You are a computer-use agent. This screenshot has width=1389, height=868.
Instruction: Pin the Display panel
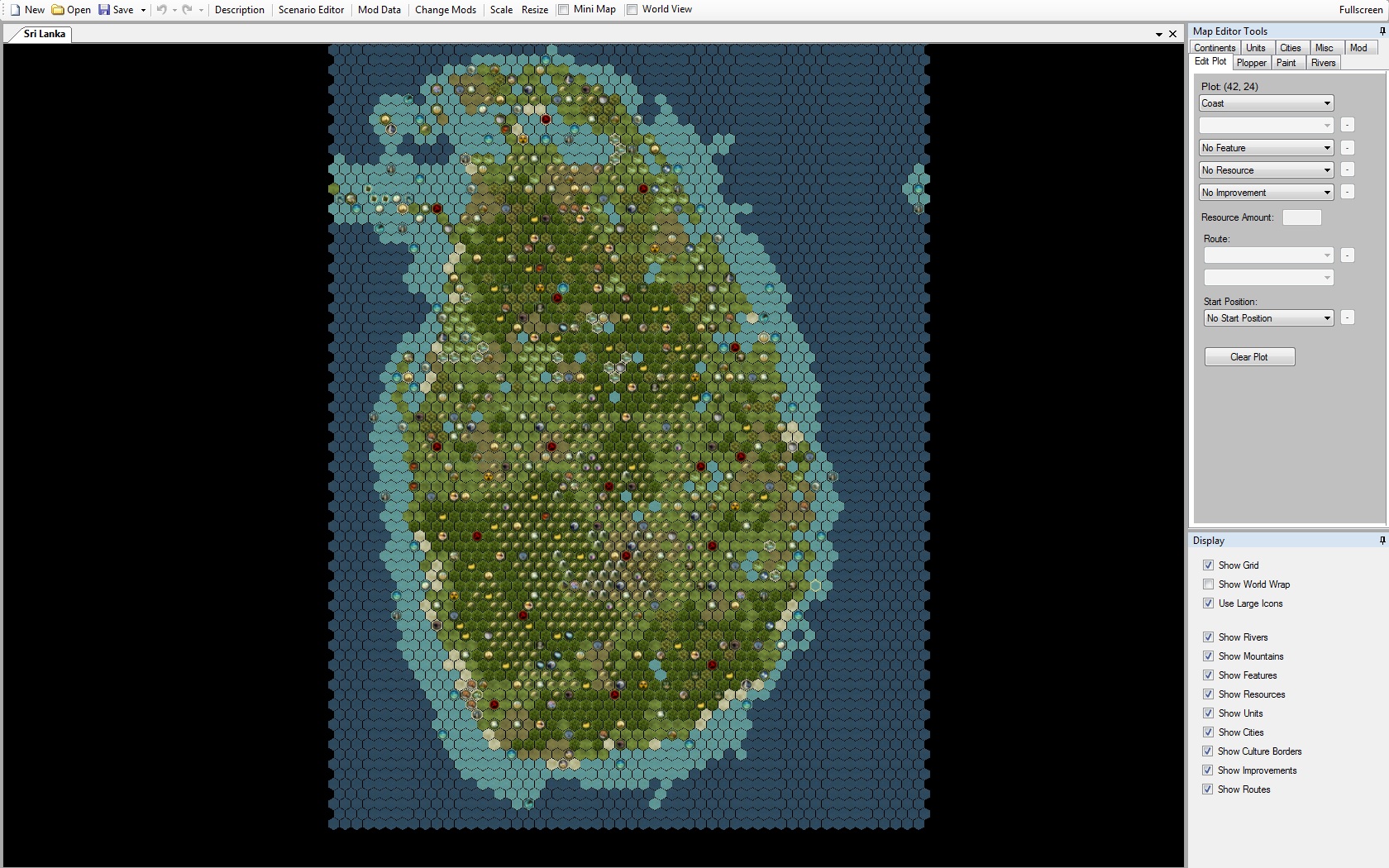(x=1382, y=541)
